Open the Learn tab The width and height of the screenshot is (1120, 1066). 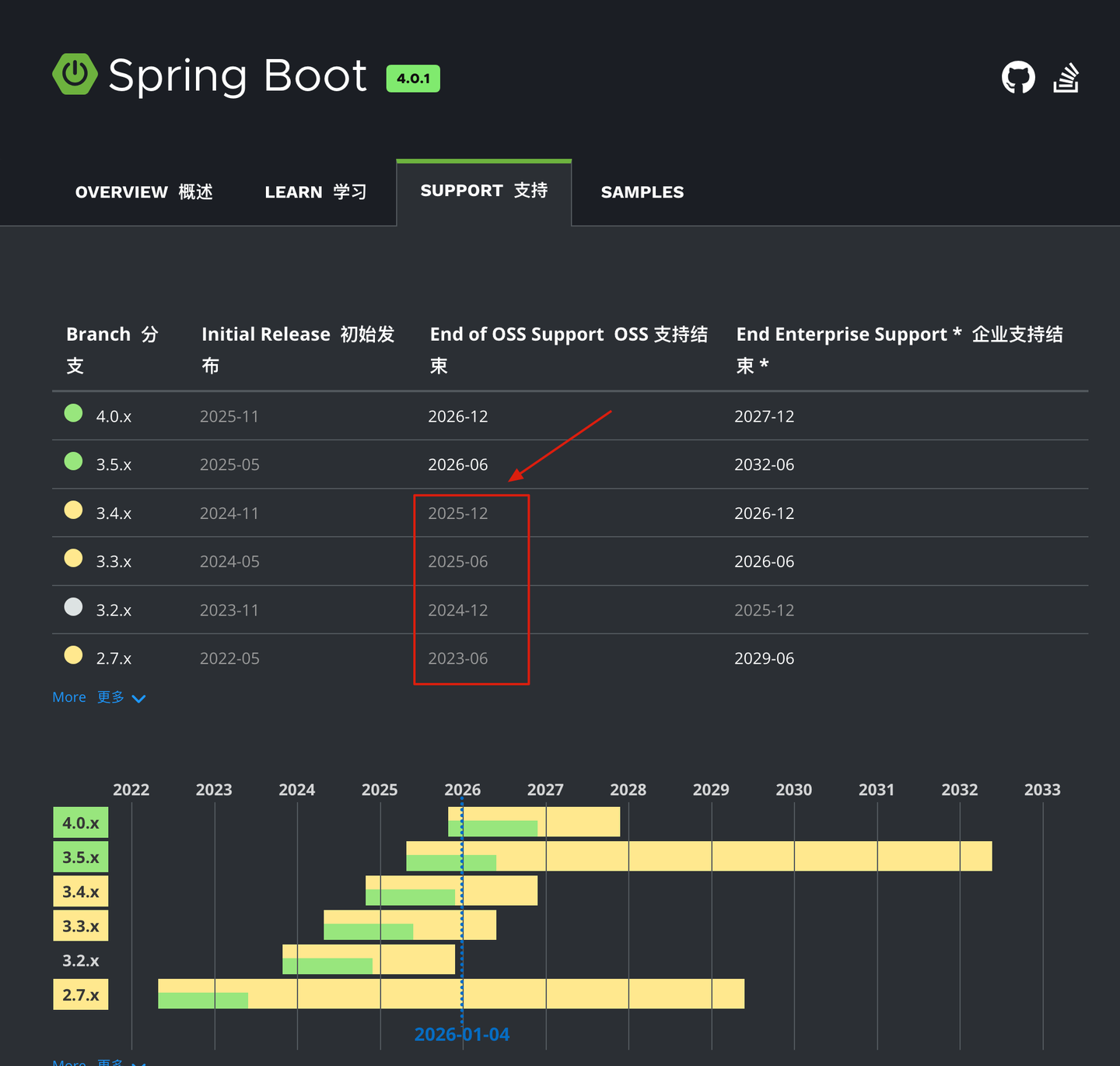315,191
